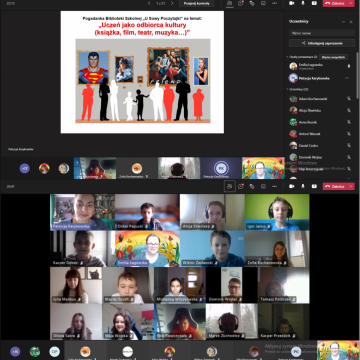Open more actions ellipsis in slide-sharing toolbar
Image resolution: width=360 pixels, height=360 pixels.
tap(274, 3)
